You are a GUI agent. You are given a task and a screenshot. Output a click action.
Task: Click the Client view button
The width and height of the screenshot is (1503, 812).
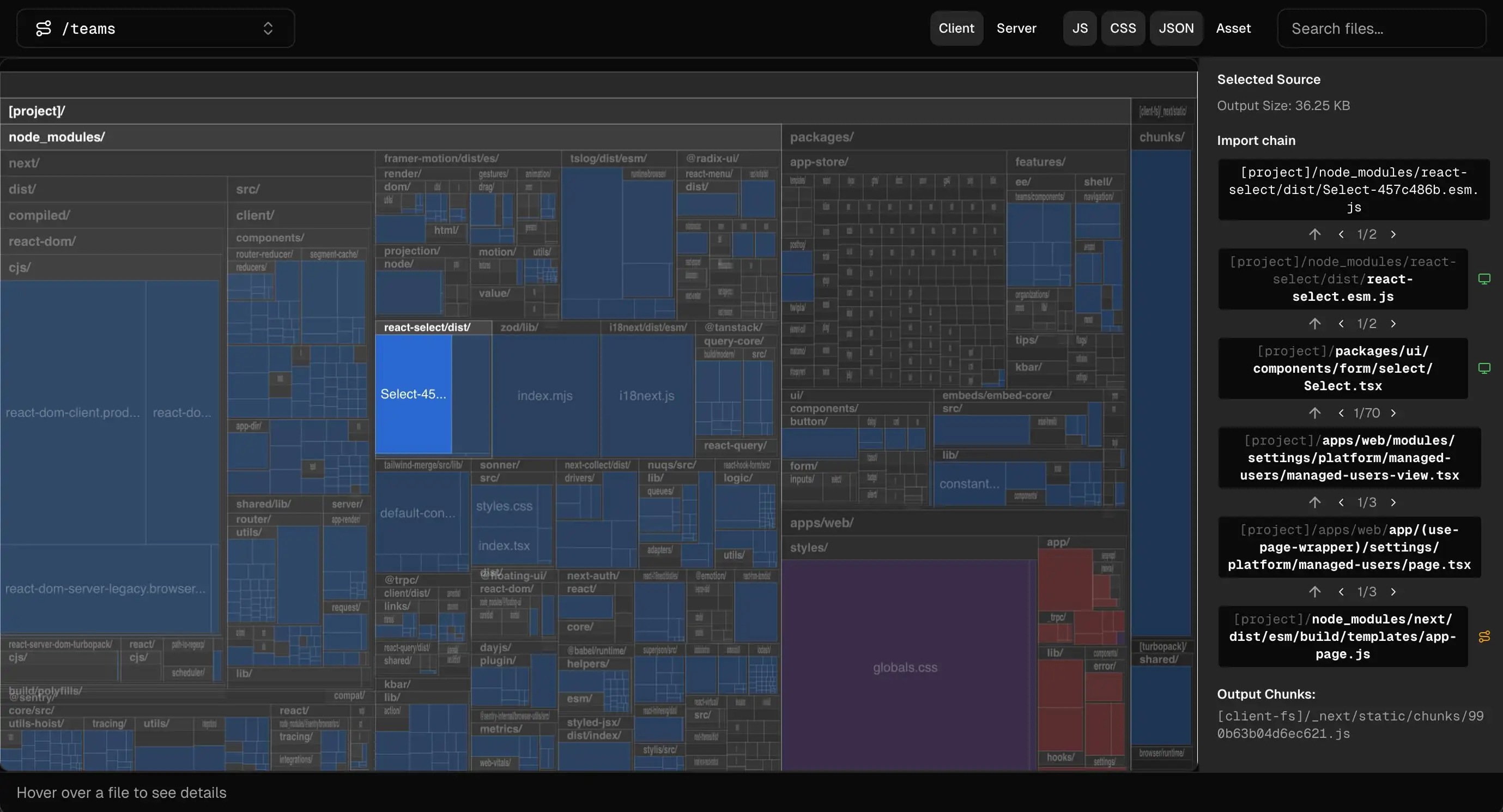tap(956, 28)
